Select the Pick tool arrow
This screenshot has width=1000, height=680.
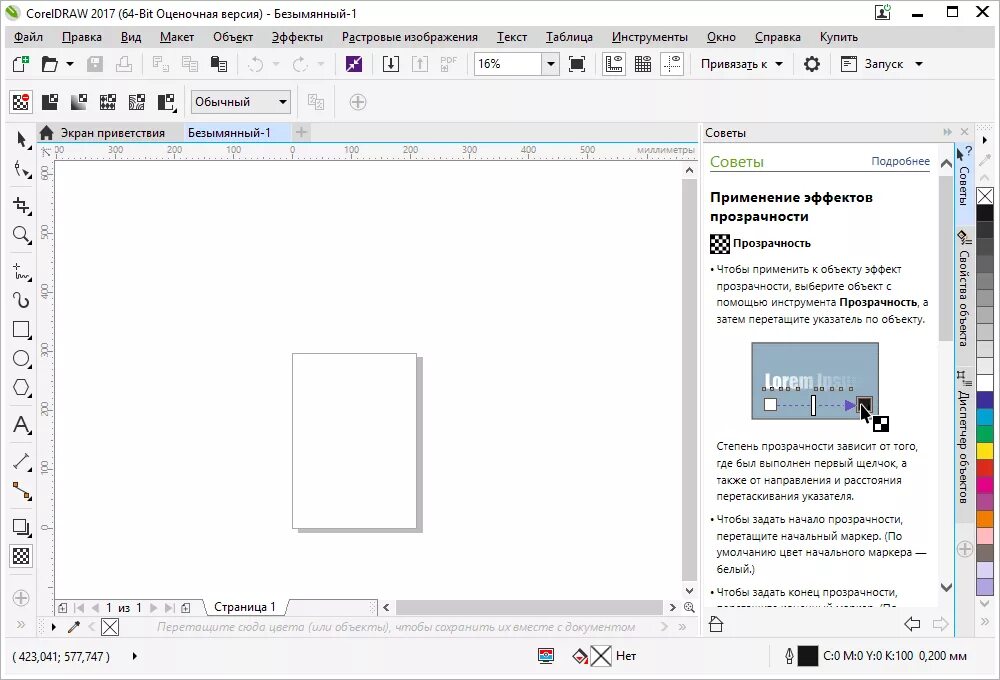point(22,140)
